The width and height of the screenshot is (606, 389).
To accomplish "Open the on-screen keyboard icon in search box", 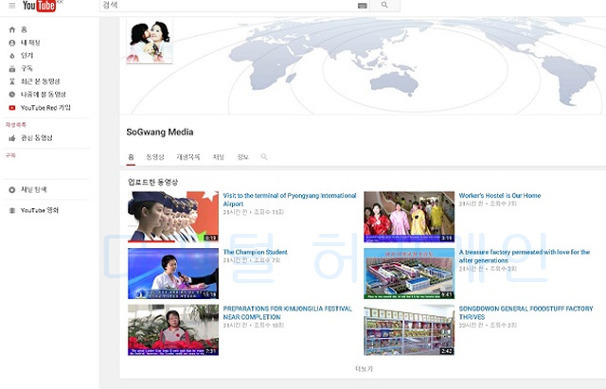I will tap(362, 5).
